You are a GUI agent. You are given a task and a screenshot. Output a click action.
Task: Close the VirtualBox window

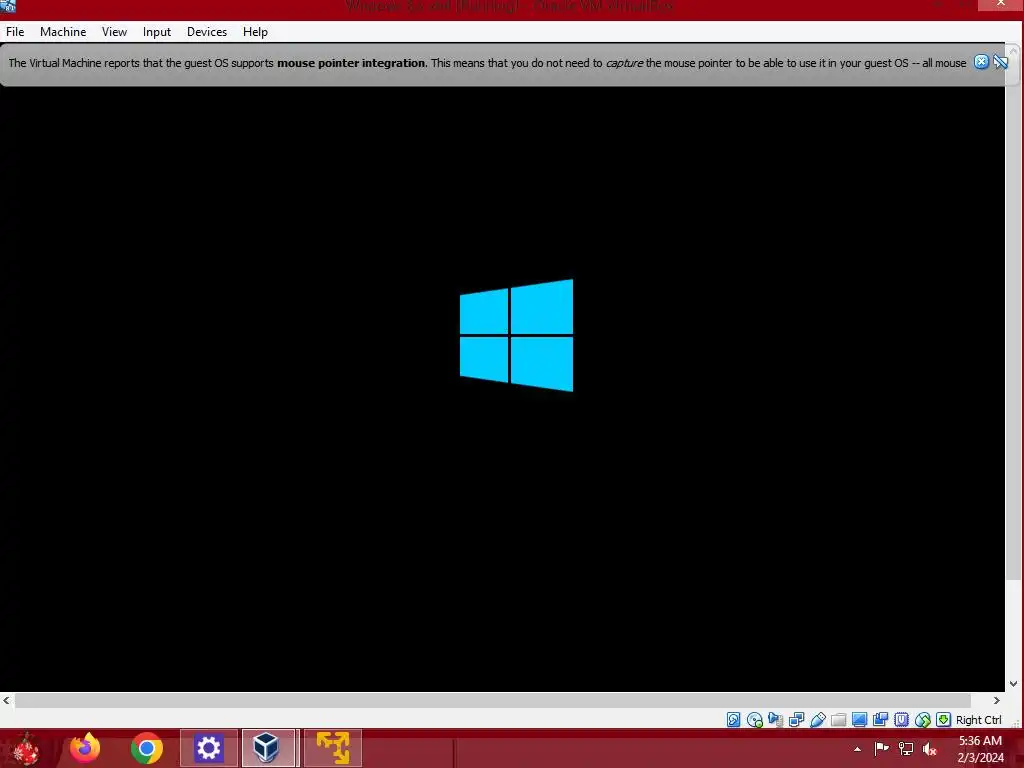1000,5
